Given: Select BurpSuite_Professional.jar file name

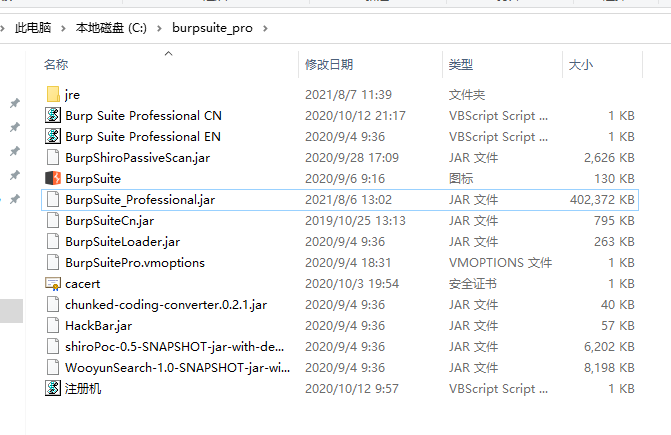Looking at the screenshot, I should [x=140, y=200].
